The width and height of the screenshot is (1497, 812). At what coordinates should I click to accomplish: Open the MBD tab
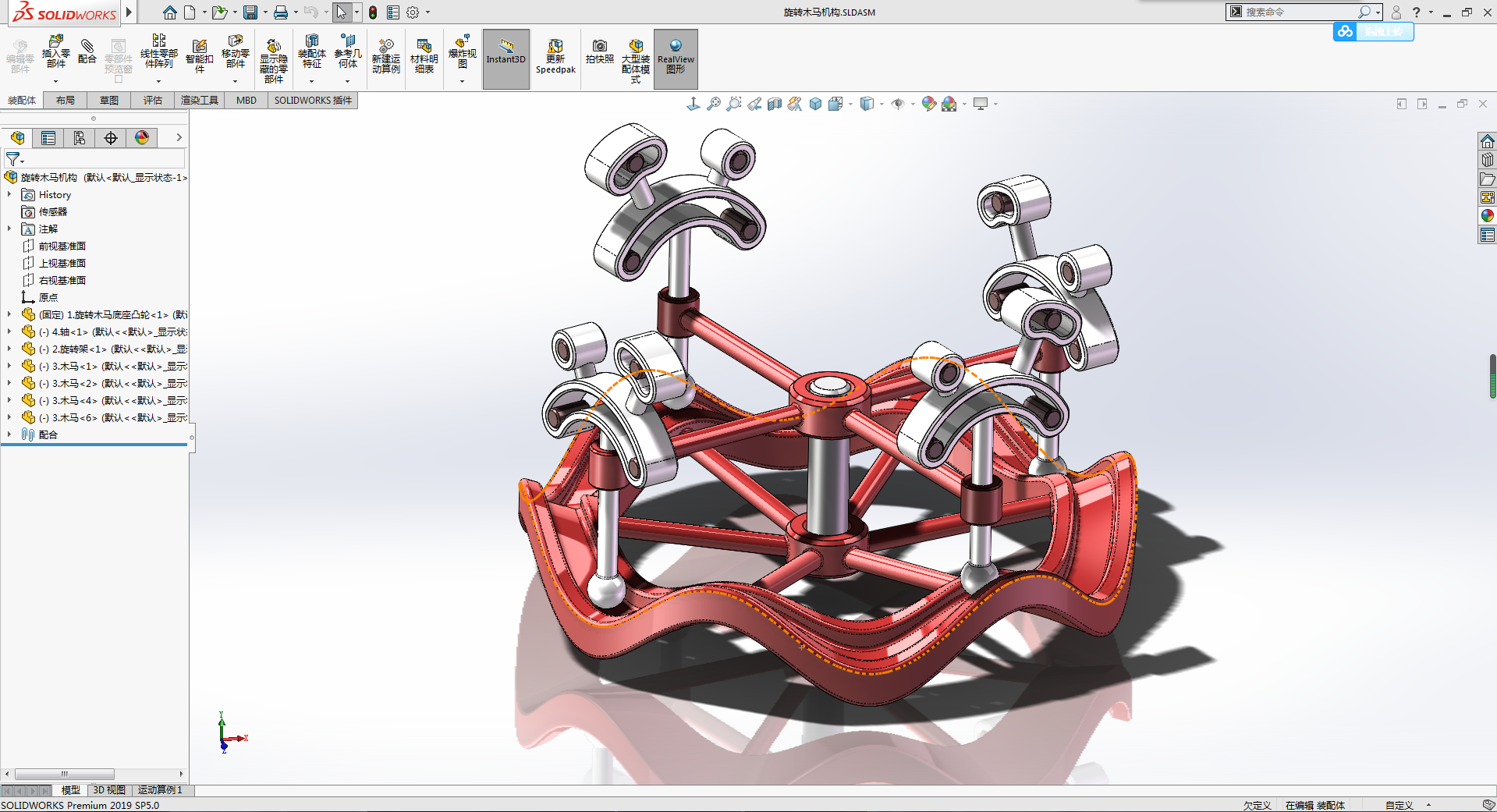pyautogui.click(x=247, y=101)
